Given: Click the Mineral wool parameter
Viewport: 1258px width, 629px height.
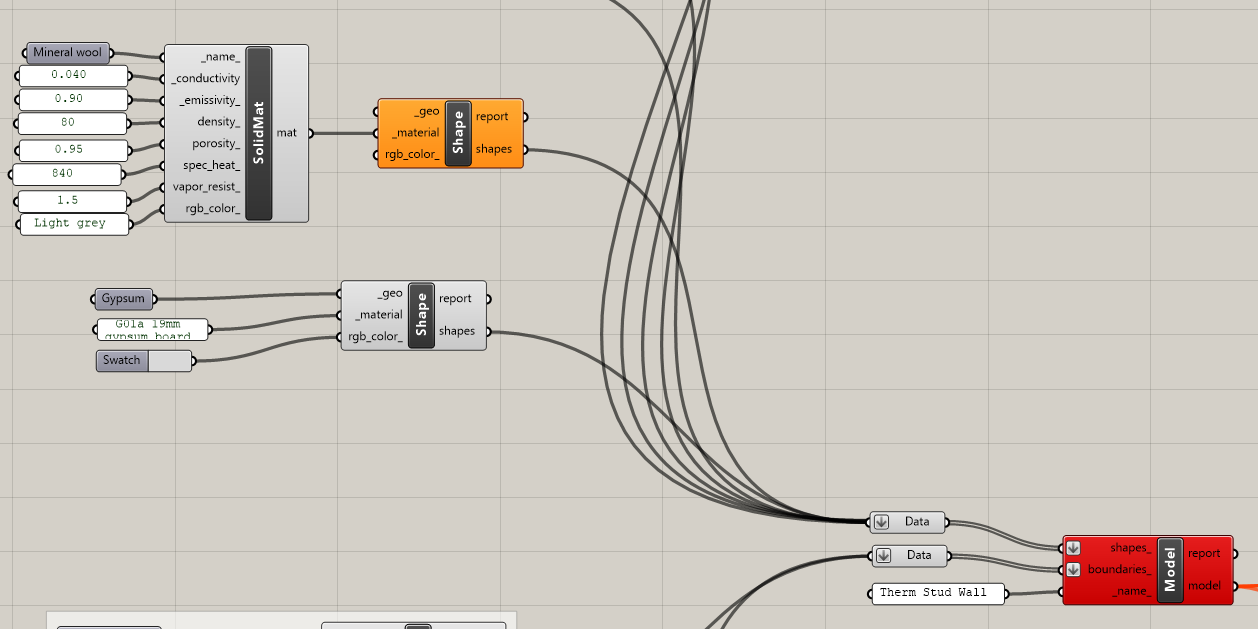Looking at the screenshot, I should pos(67,53).
